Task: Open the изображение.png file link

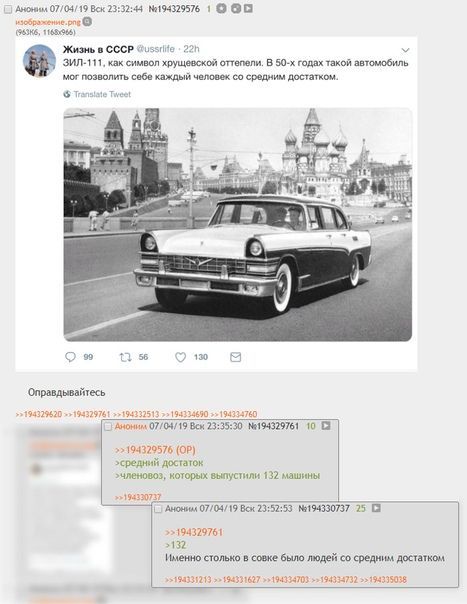Action: coord(48,22)
